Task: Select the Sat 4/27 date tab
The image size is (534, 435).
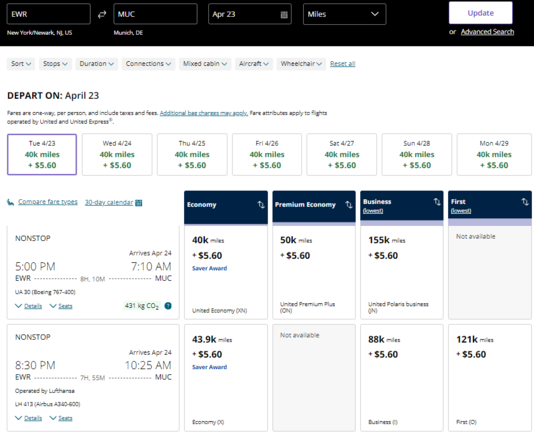Action: coord(342,154)
